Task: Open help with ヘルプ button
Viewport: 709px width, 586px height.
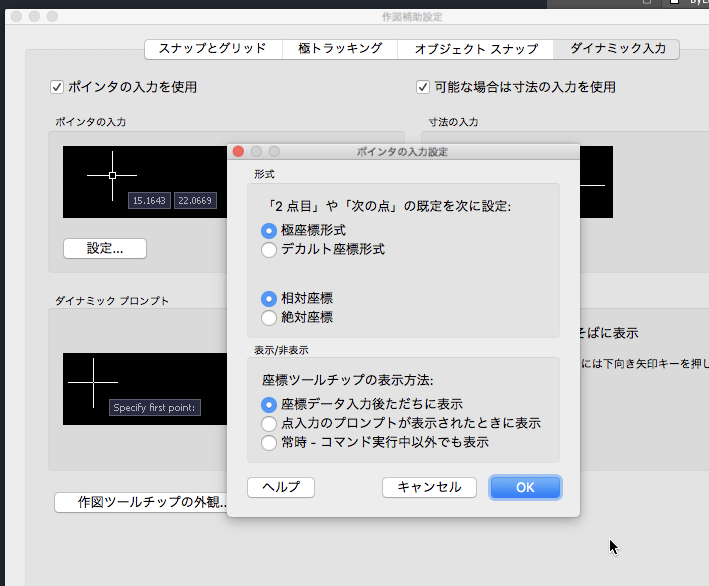Action: [281, 487]
